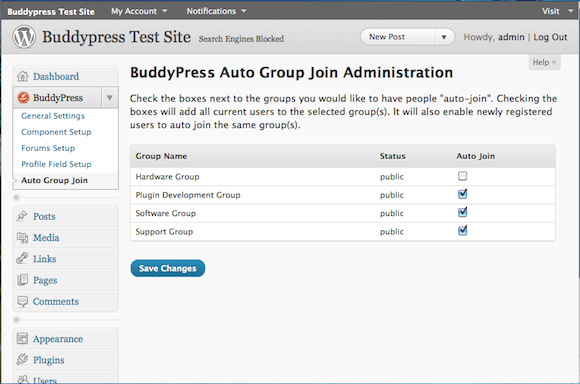This screenshot has width=580, height=384.
Task: Click the Links chain icon
Action: point(22,258)
